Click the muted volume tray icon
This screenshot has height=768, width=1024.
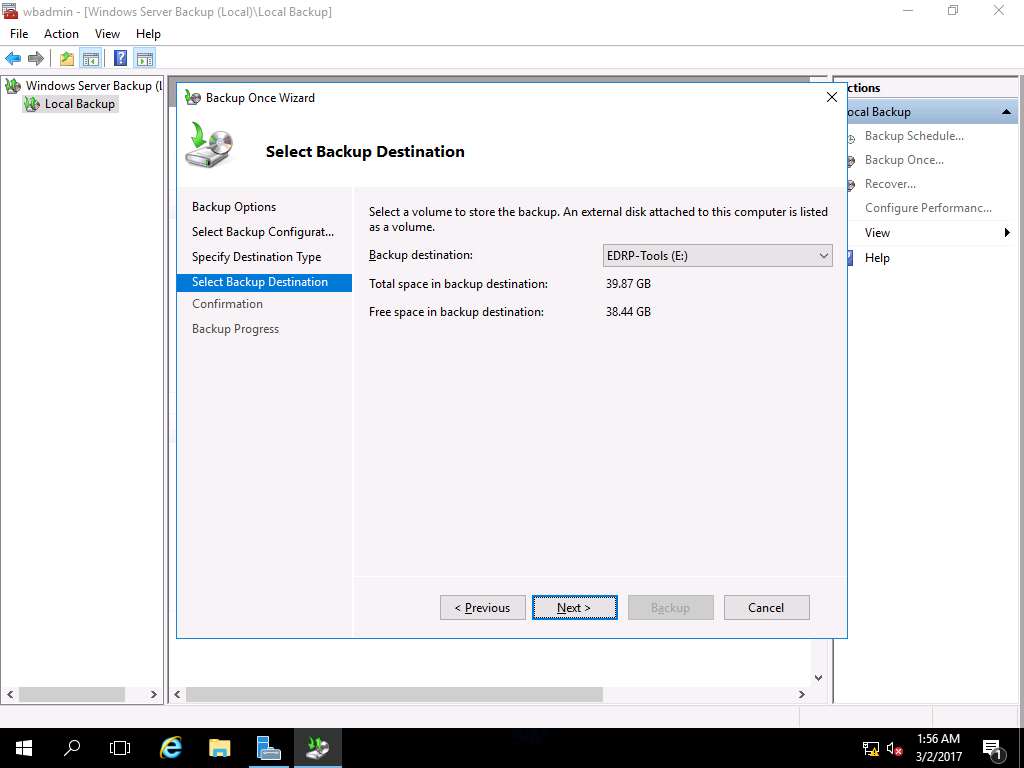[894, 748]
